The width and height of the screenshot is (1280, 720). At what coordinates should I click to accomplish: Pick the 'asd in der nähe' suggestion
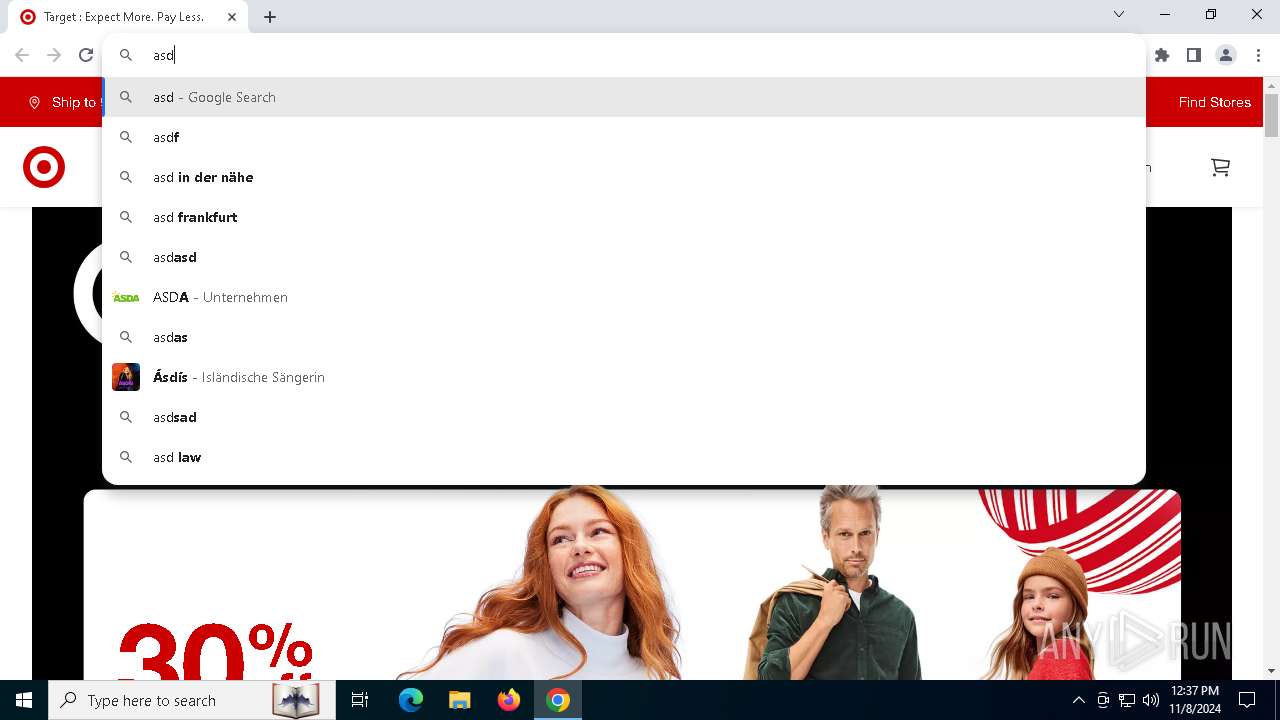click(x=624, y=177)
